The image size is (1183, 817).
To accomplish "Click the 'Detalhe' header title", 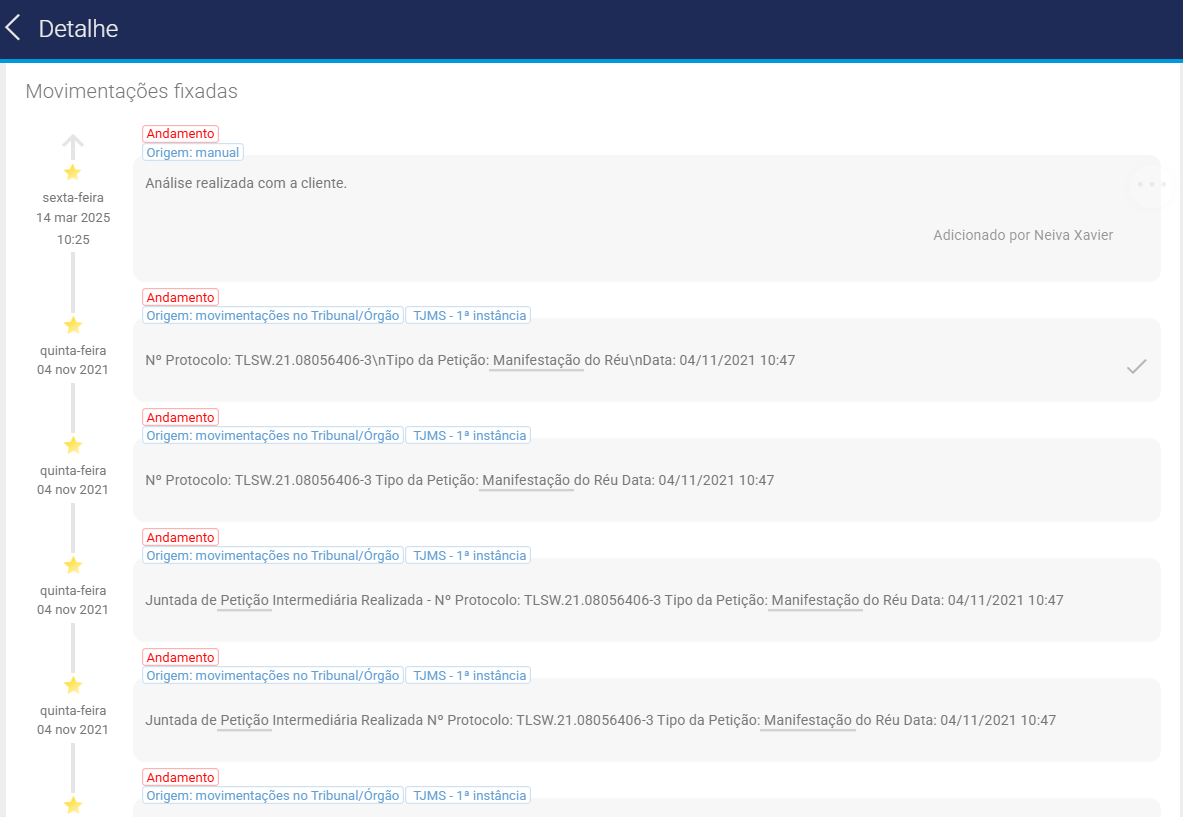I will (78, 29).
